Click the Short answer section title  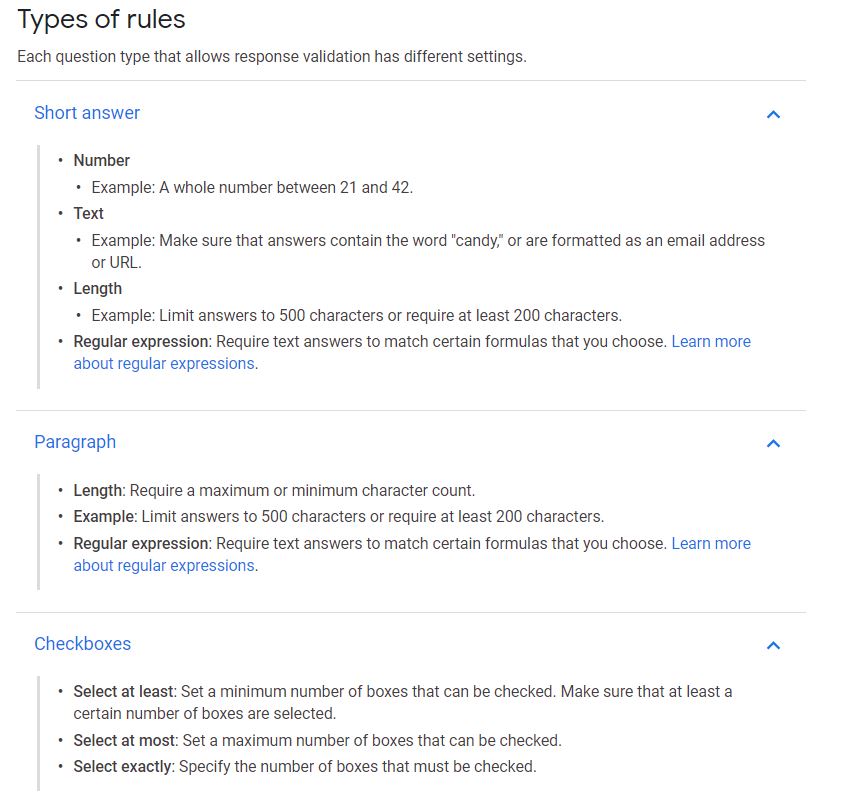point(87,113)
